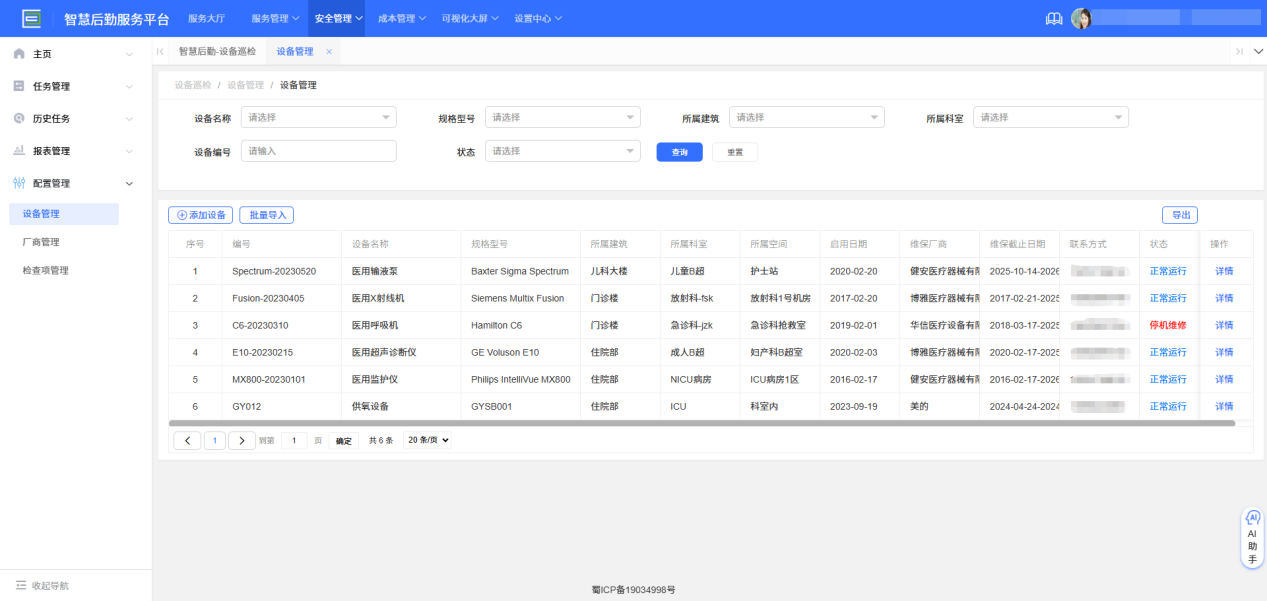
Task: Open the 设备名称 dropdown selector
Action: click(x=318, y=116)
